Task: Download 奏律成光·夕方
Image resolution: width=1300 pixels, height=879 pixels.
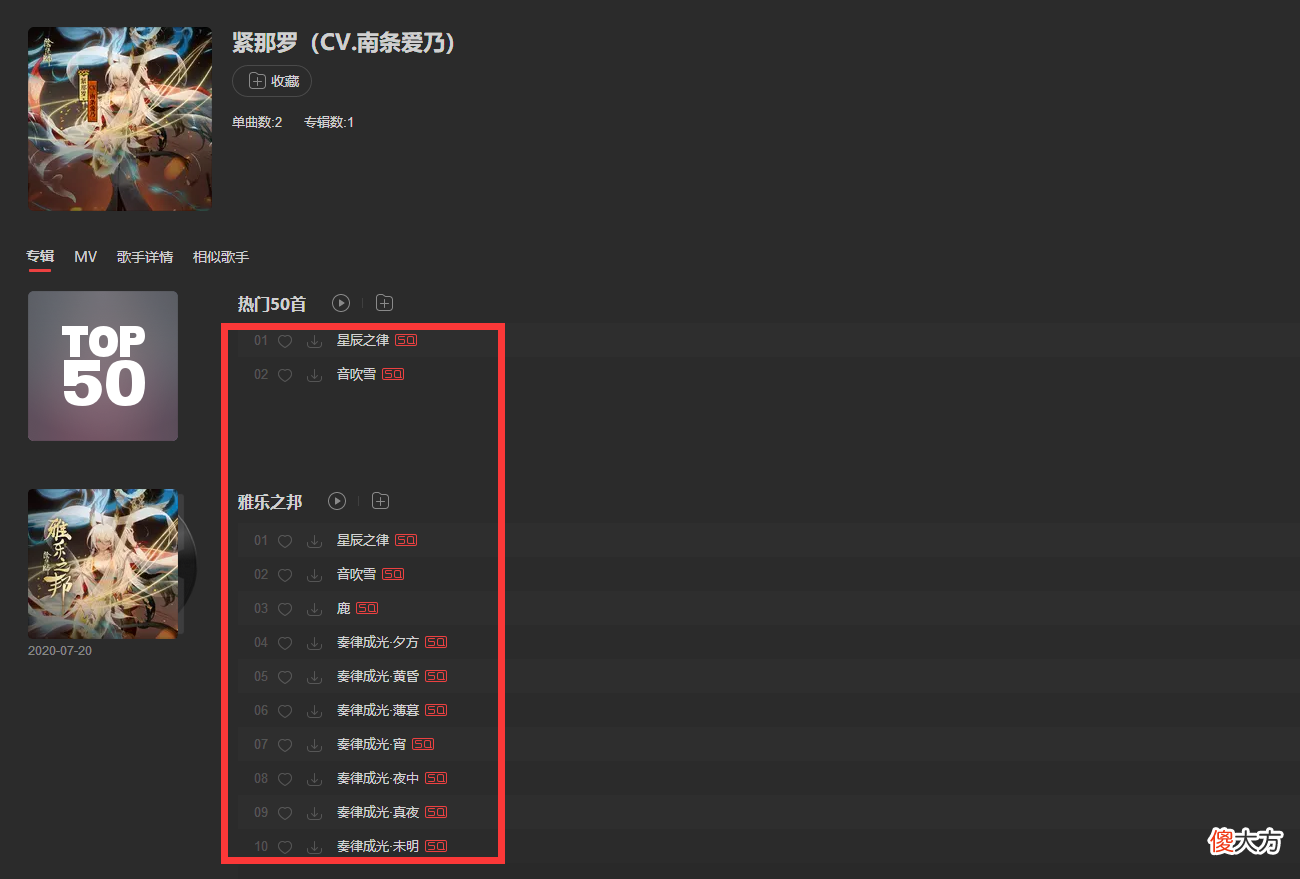Action: pyautogui.click(x=314, y=642)
